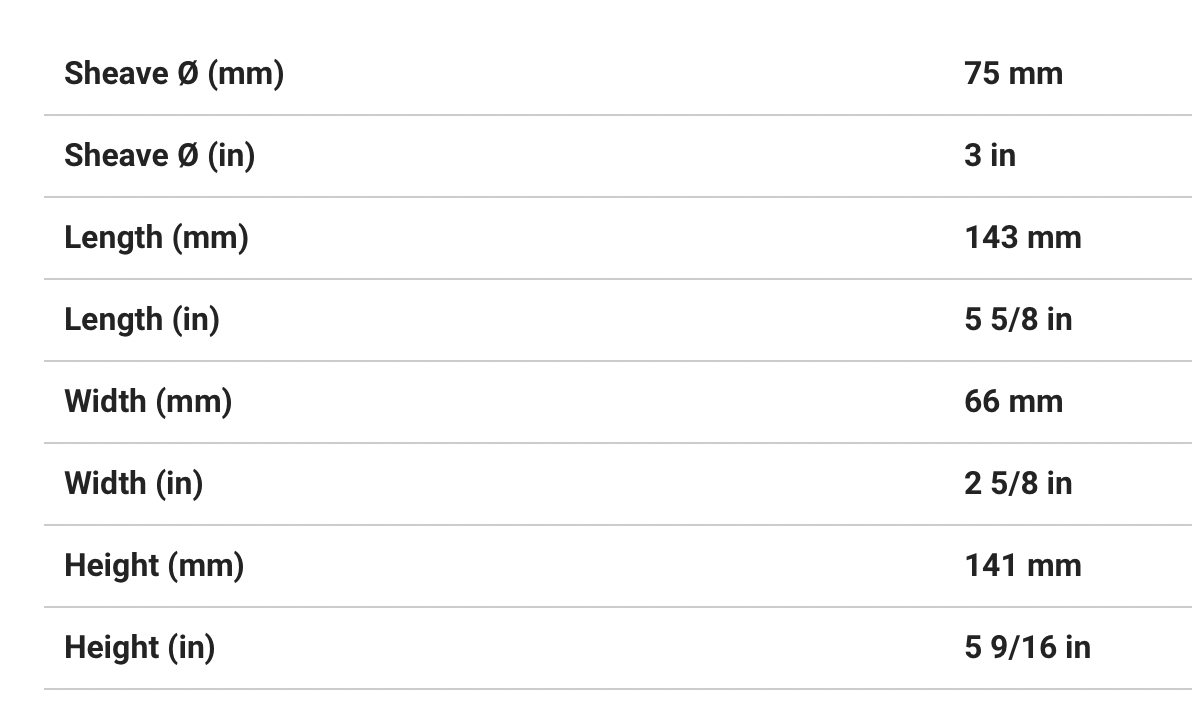Click the "Sheave Ø (in)" label
Screen dimensions: 1192x708
159,155
